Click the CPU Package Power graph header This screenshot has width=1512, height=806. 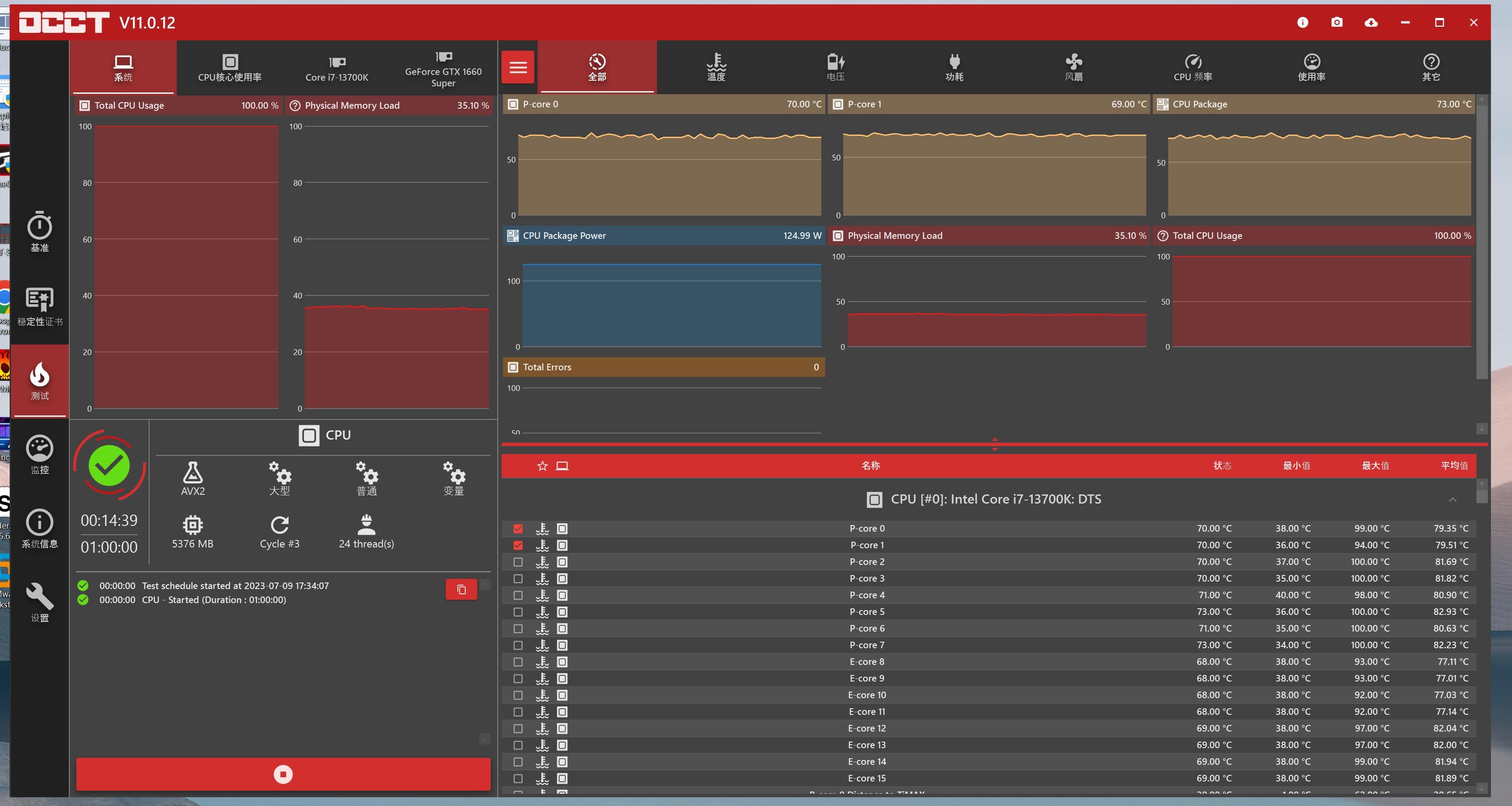[x=664, y=236]
